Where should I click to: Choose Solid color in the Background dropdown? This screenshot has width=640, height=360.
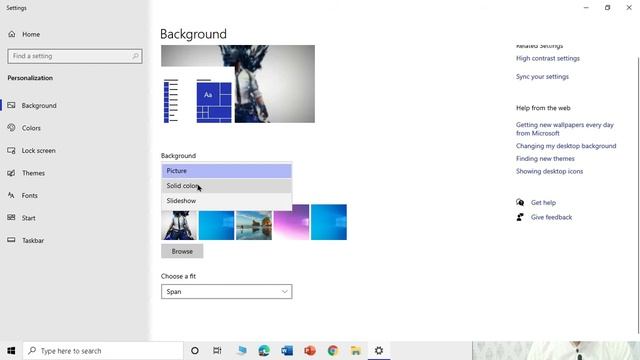(x=227, y=186)
